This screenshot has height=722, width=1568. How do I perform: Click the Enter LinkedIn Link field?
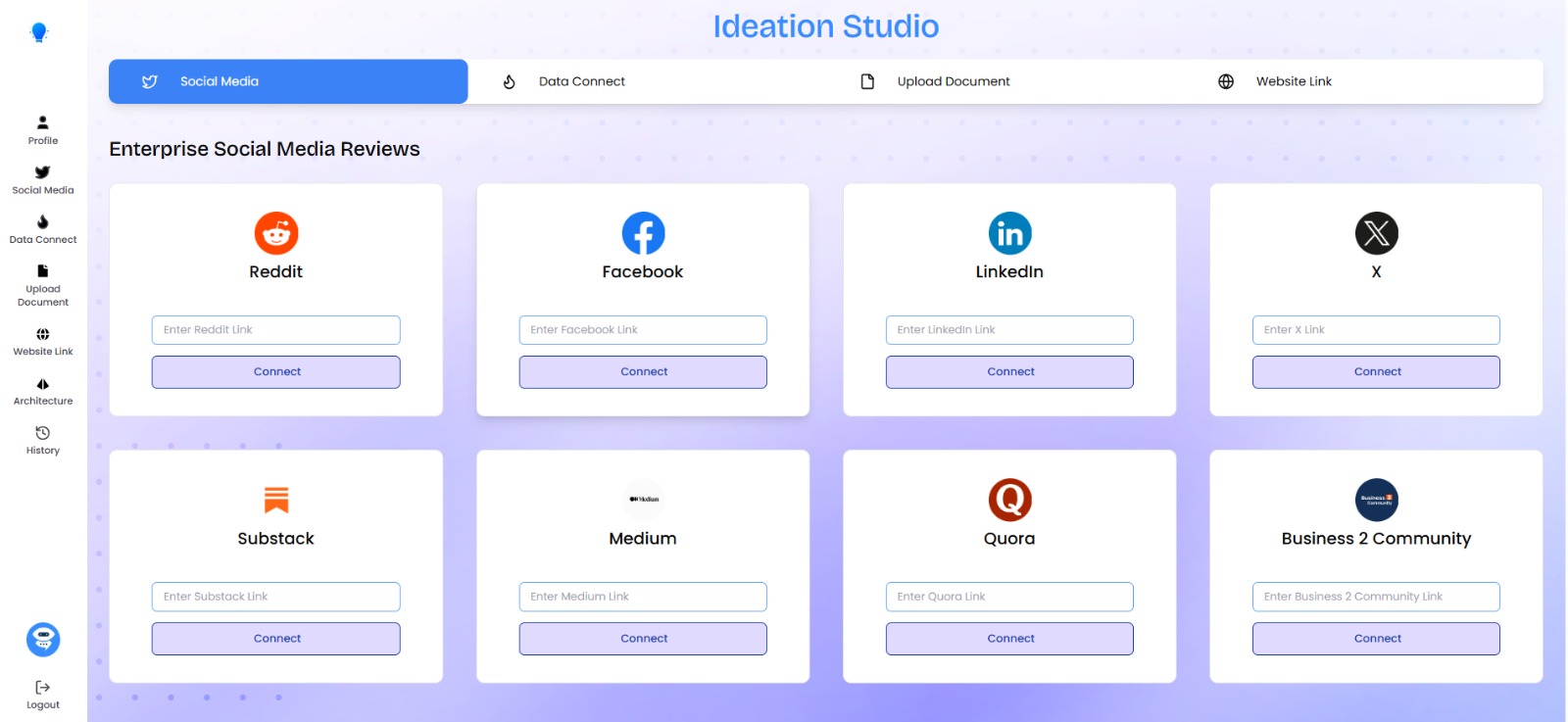[1009, 330]
